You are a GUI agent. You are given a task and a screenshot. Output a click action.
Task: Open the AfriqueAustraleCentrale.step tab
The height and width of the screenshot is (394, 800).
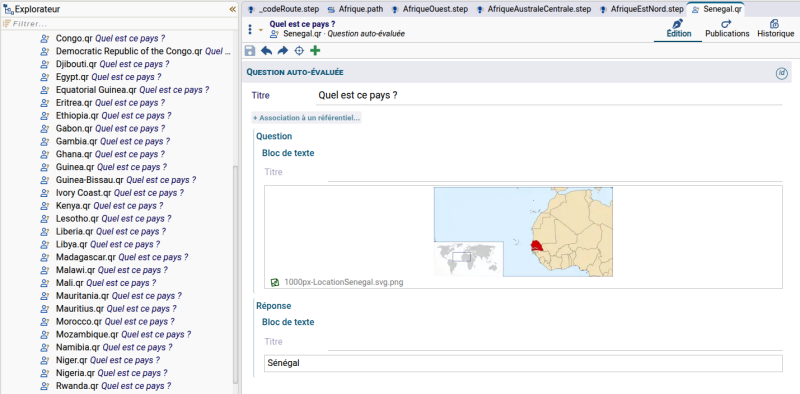534,9
